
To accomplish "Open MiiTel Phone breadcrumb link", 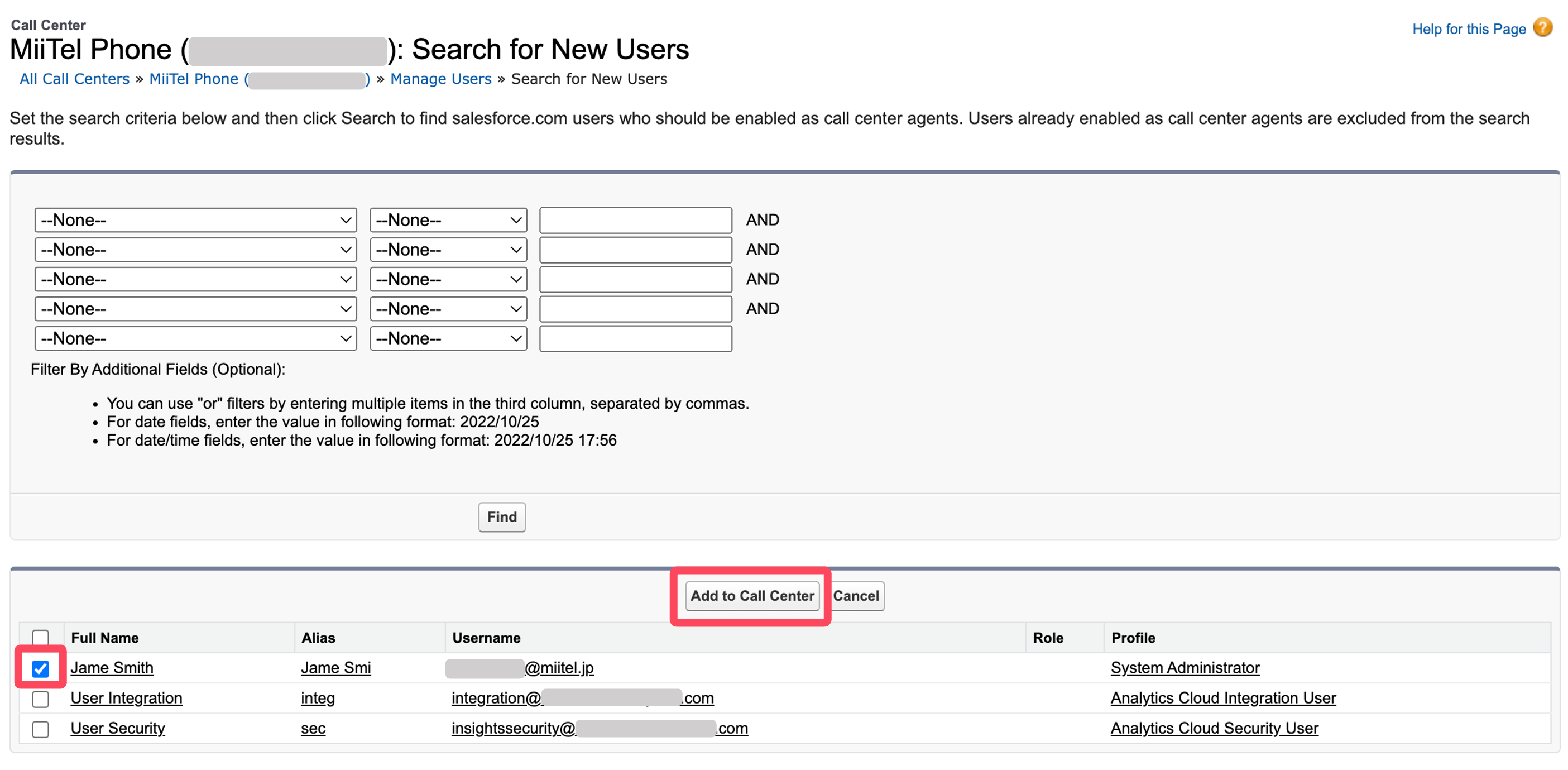I will tap(260, 79).
